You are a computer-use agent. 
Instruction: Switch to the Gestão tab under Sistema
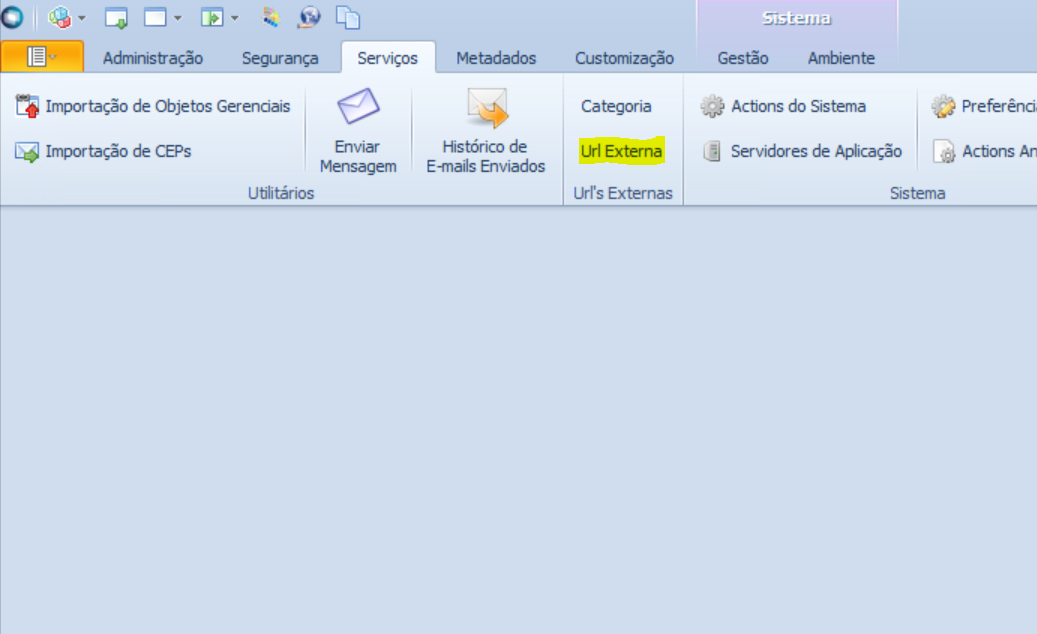tap(743, 58)
